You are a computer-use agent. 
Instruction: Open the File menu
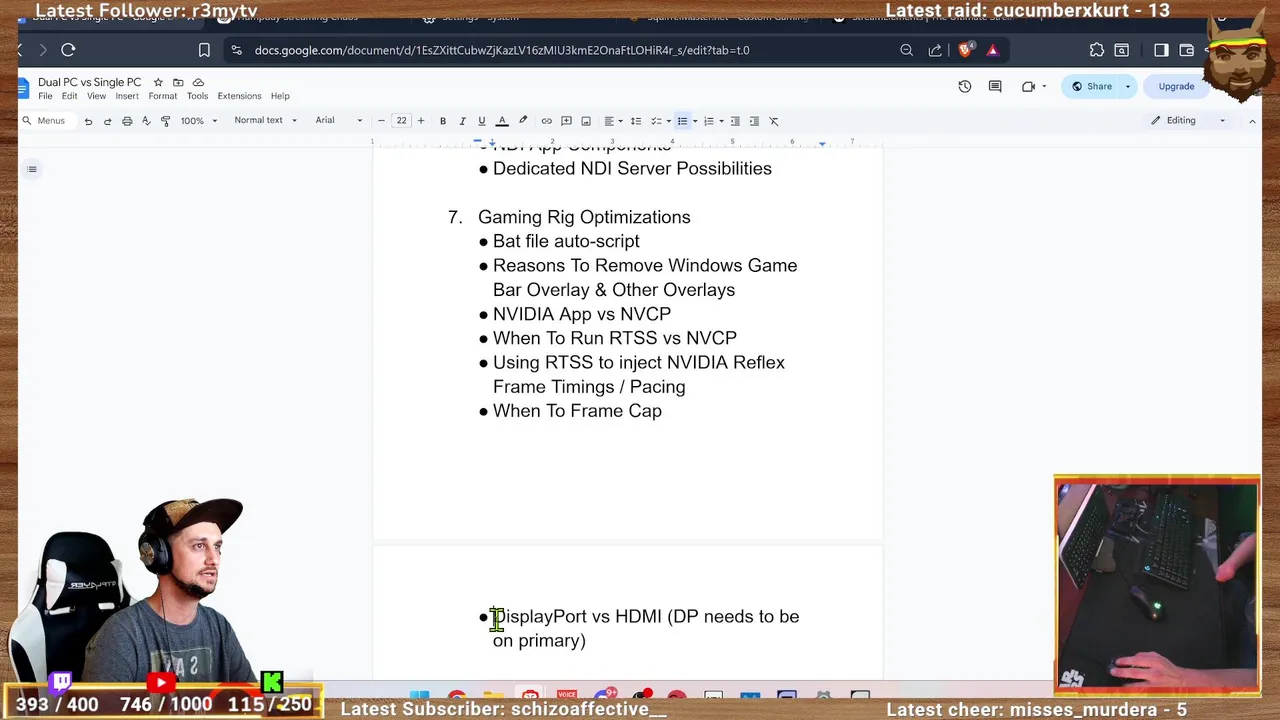pos(45,96)
